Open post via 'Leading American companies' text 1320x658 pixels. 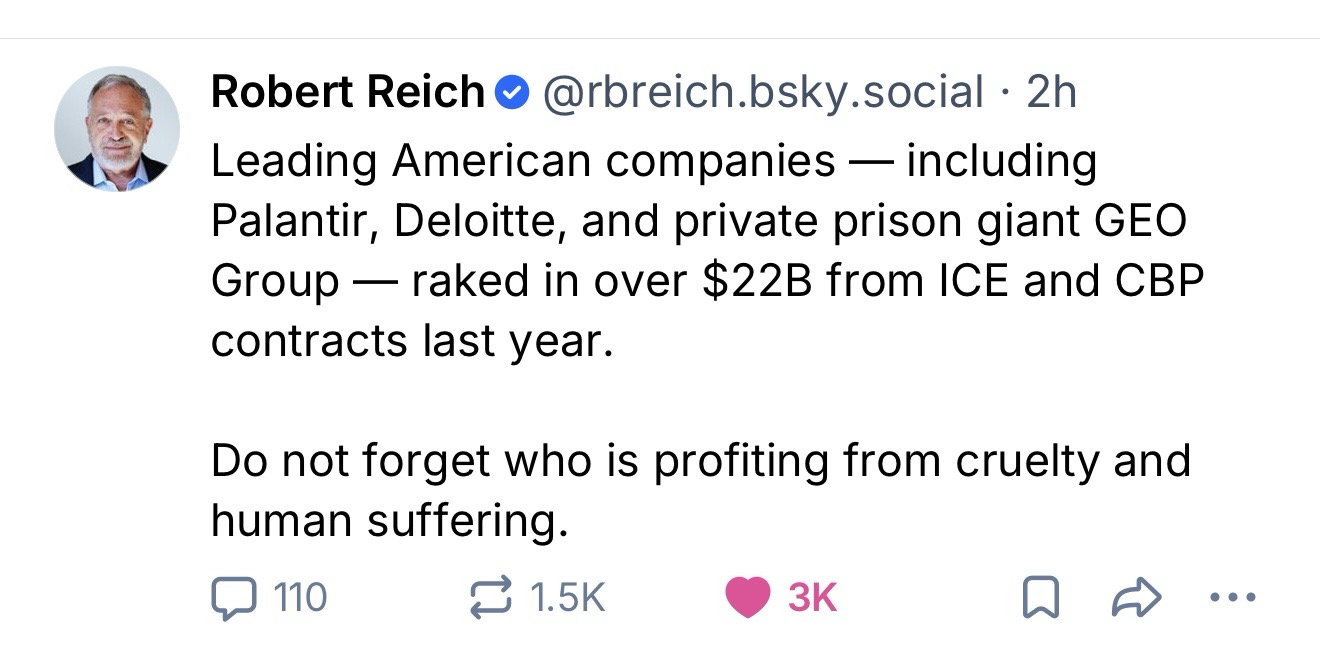pos(522,161)
